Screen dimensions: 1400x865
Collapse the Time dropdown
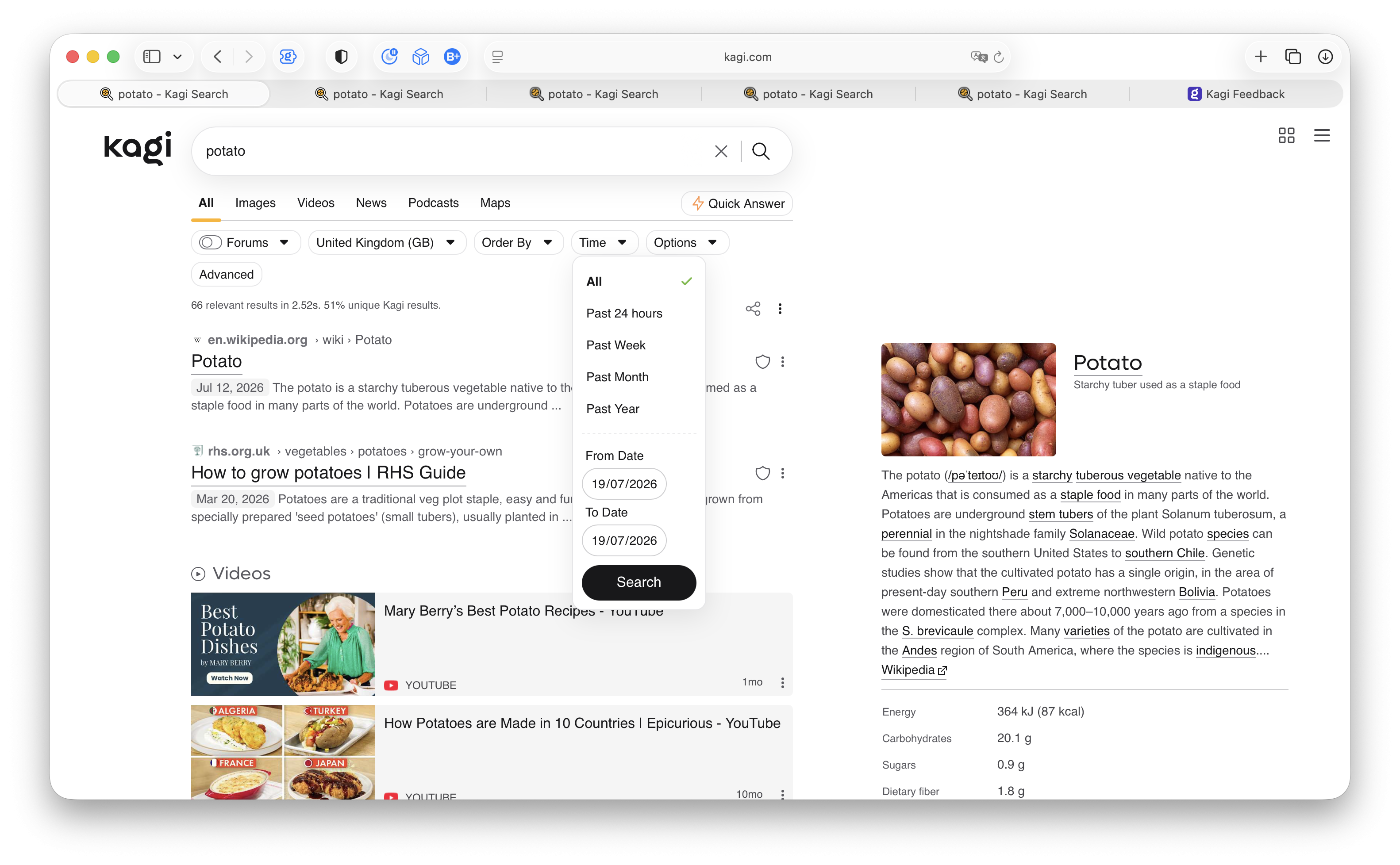604,243
